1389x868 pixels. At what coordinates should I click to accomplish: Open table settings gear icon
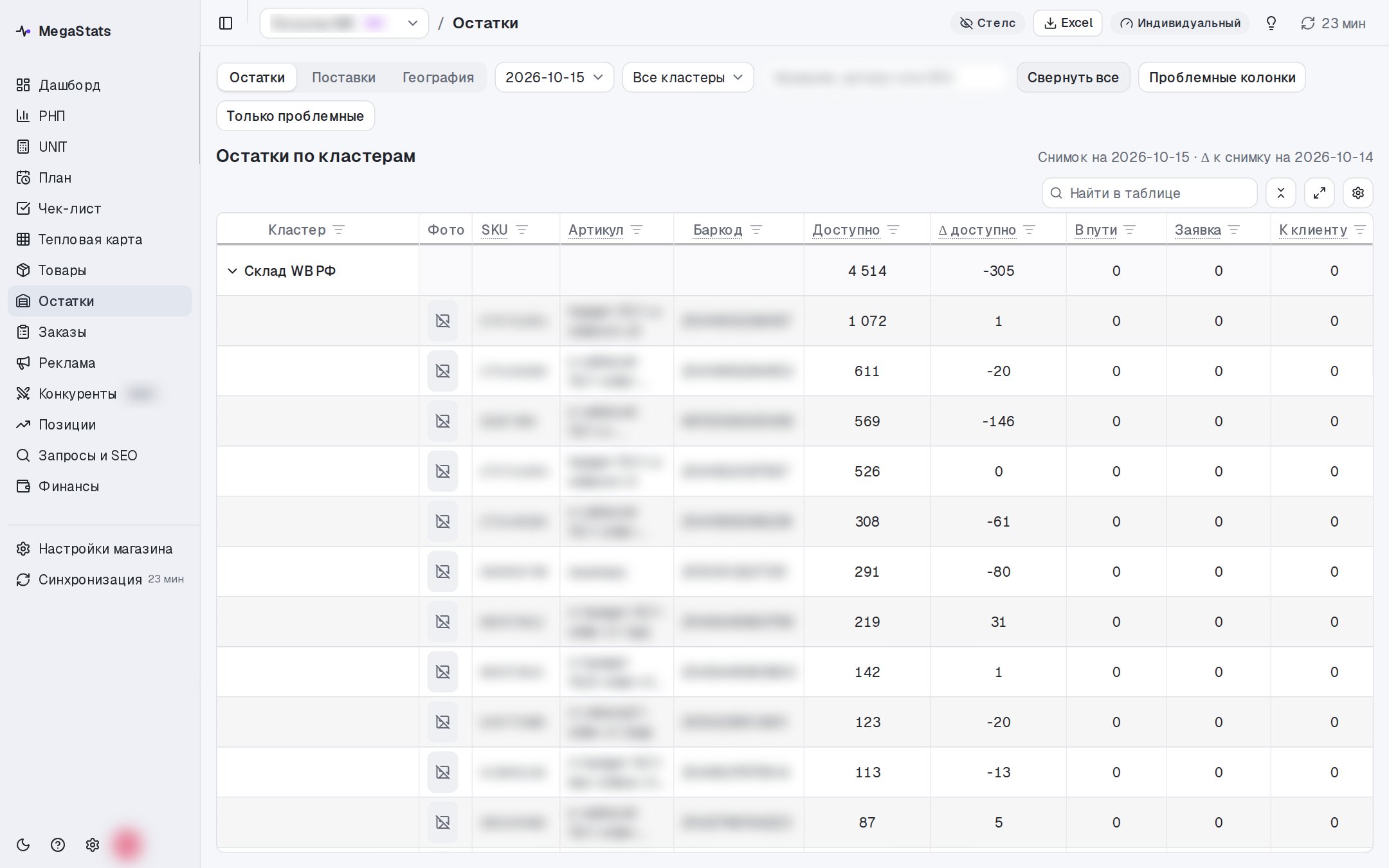click(x=1357, y=193)
